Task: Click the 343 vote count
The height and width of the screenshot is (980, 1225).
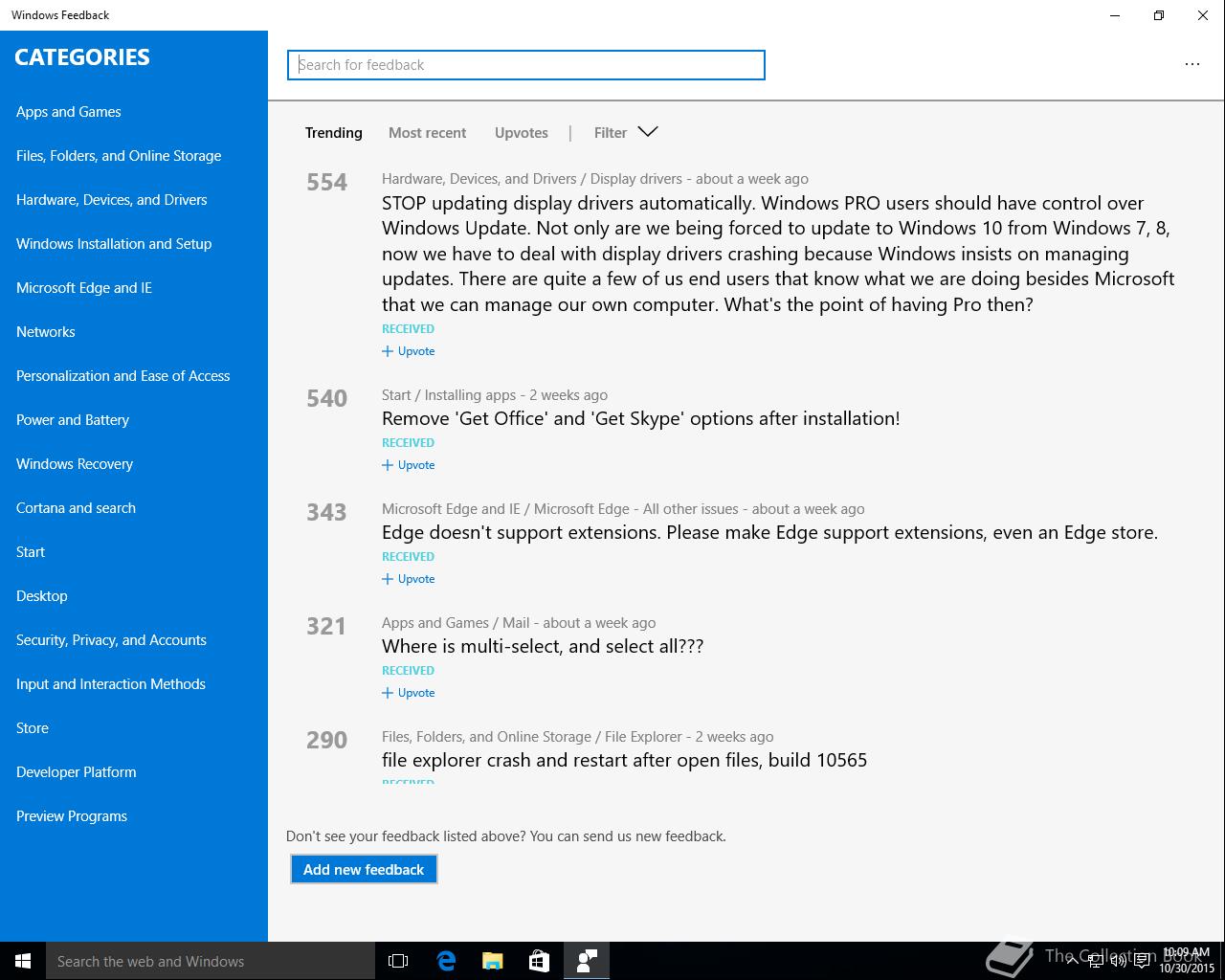Action: [327, 512]
